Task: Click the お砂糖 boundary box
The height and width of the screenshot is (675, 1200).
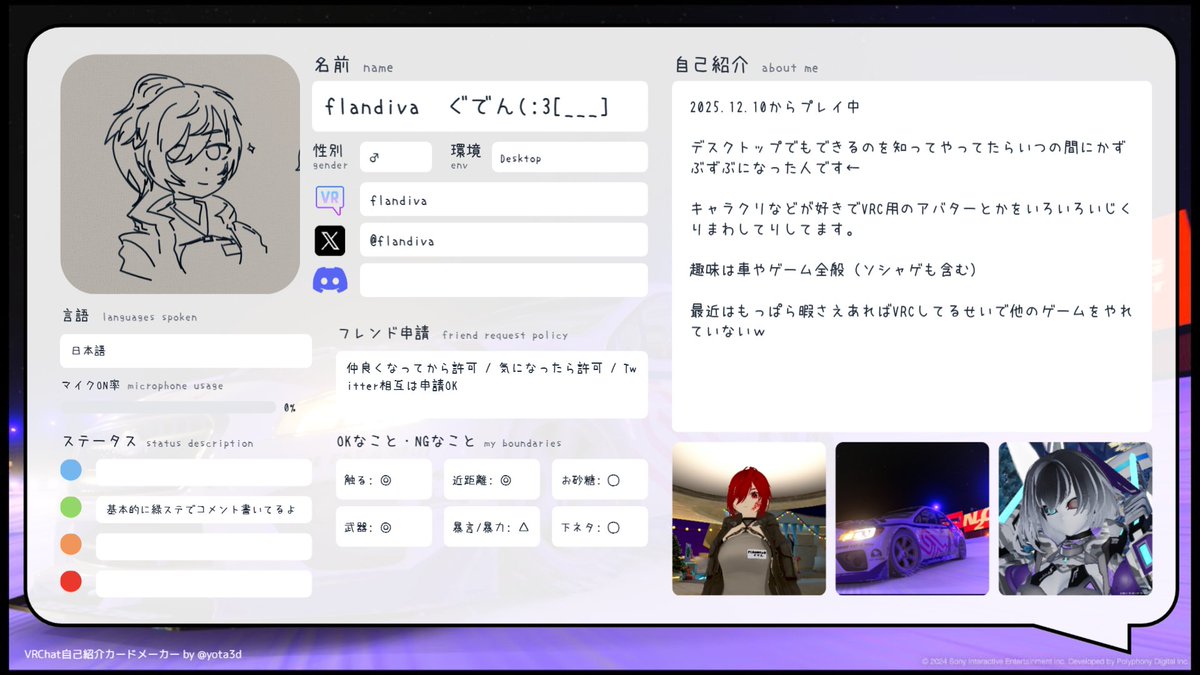Action: pos(600,479)
